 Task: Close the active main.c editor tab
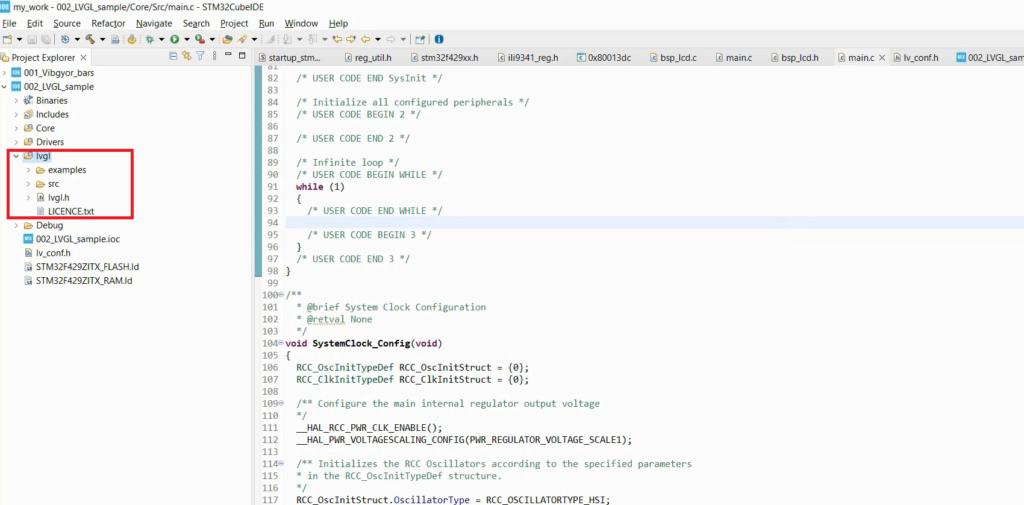point(882,57)
